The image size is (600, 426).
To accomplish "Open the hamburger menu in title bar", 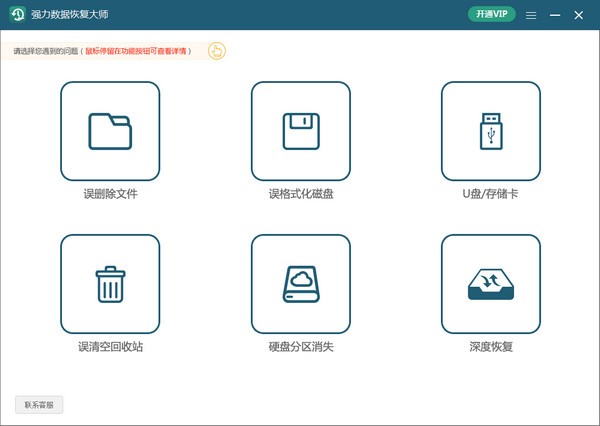I will point(531,15).
